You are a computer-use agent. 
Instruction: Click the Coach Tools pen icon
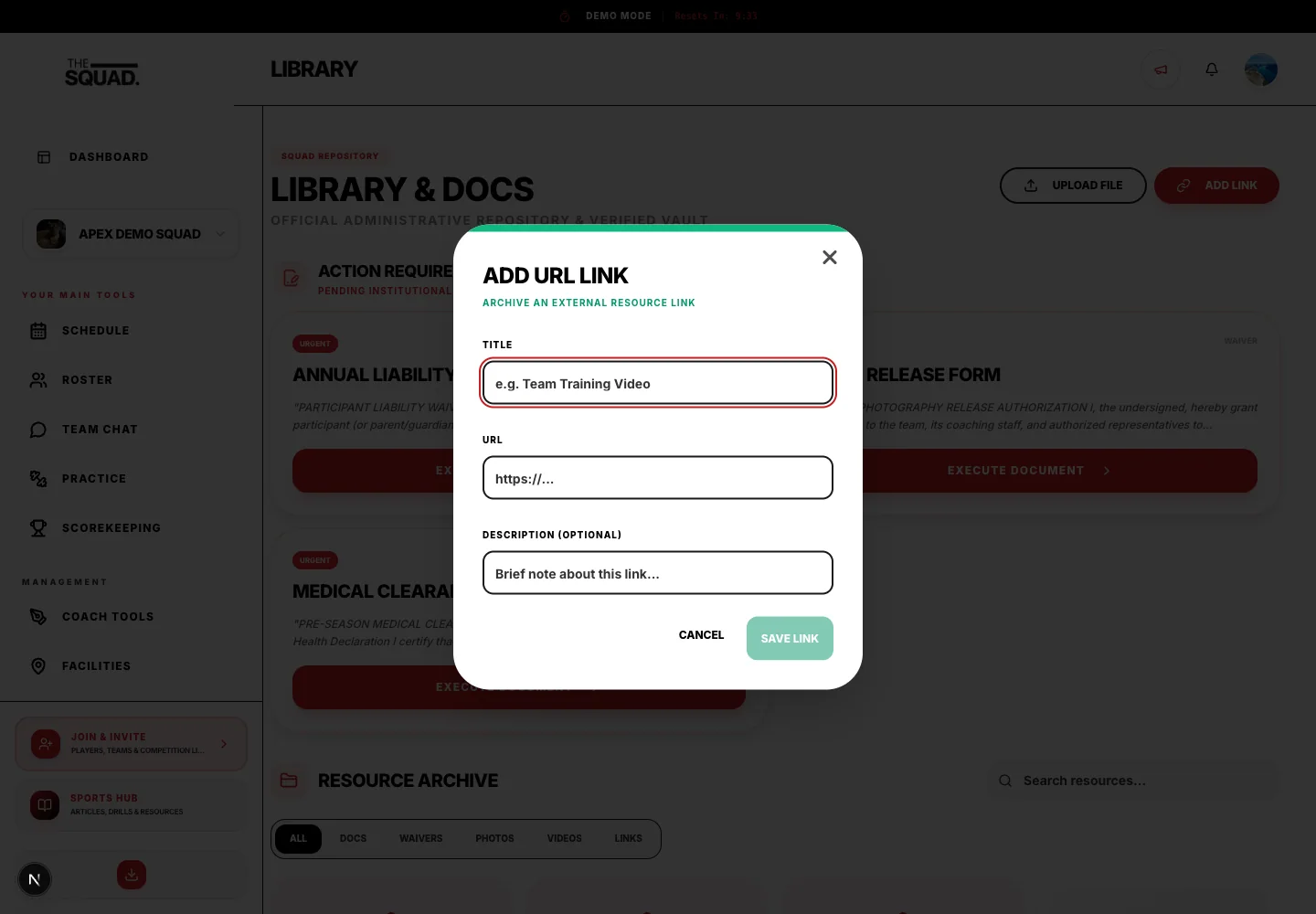(x=38, y=617)
